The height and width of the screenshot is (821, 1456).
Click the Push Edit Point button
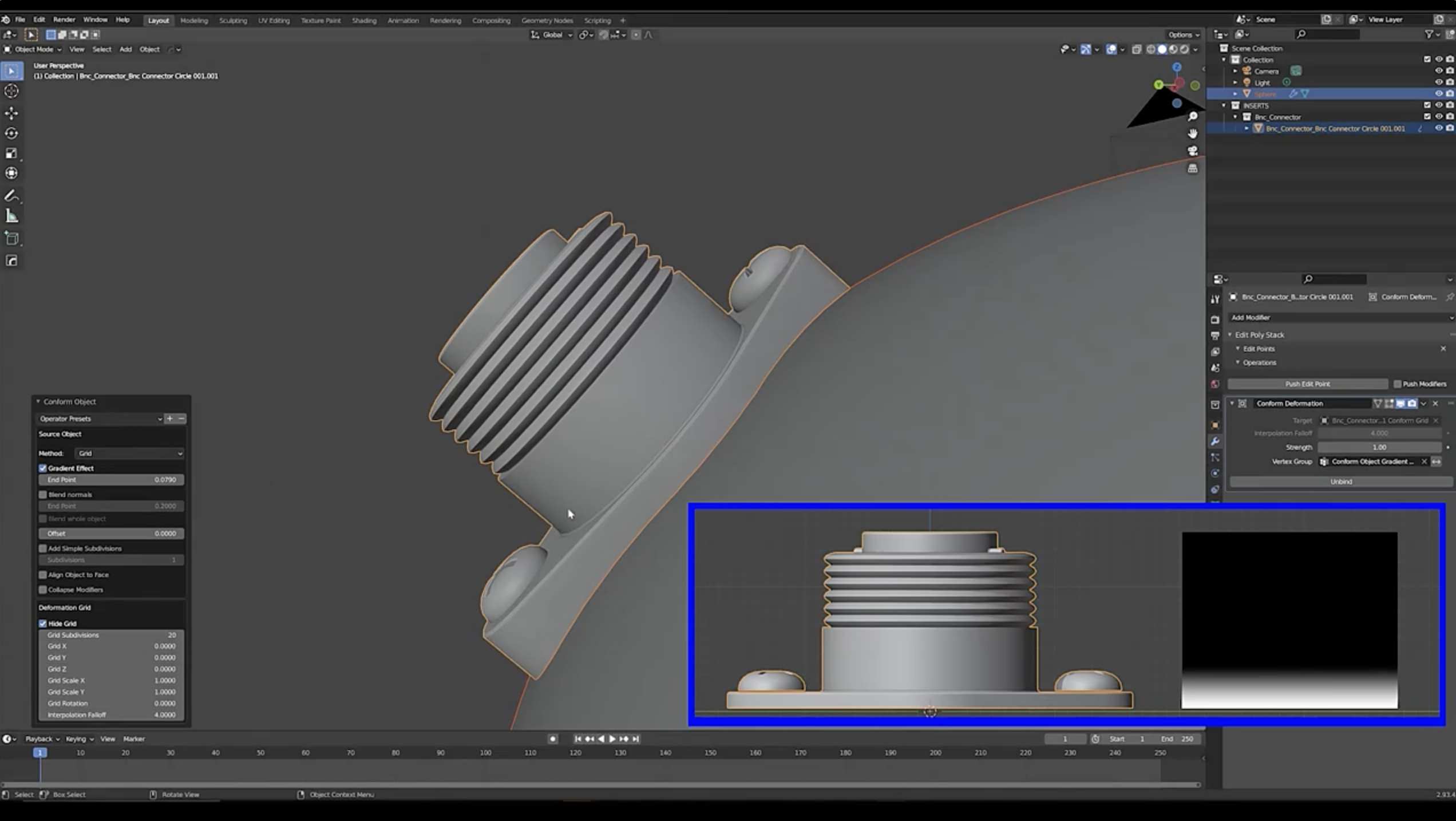[x=1307, y=384]
